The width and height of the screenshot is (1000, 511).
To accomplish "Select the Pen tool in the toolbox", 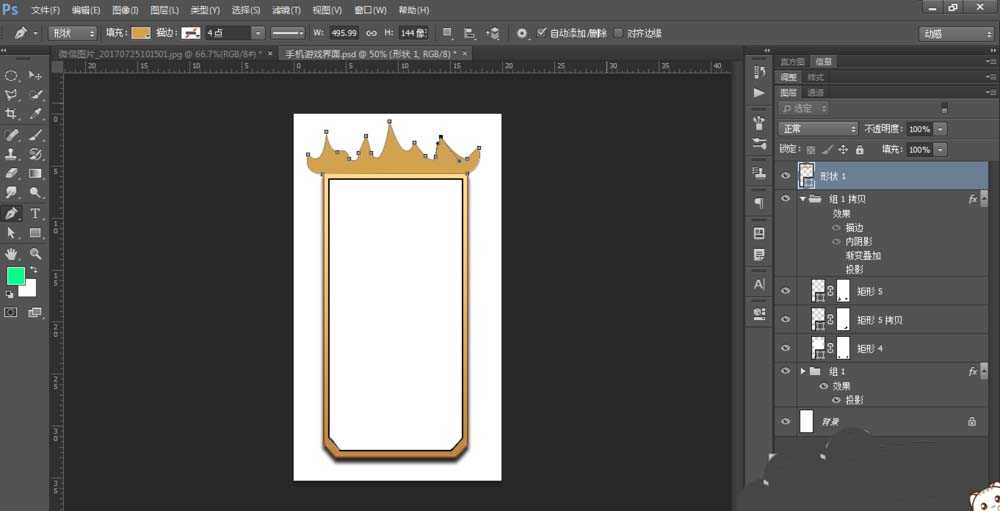I will [x=12, y=213].
